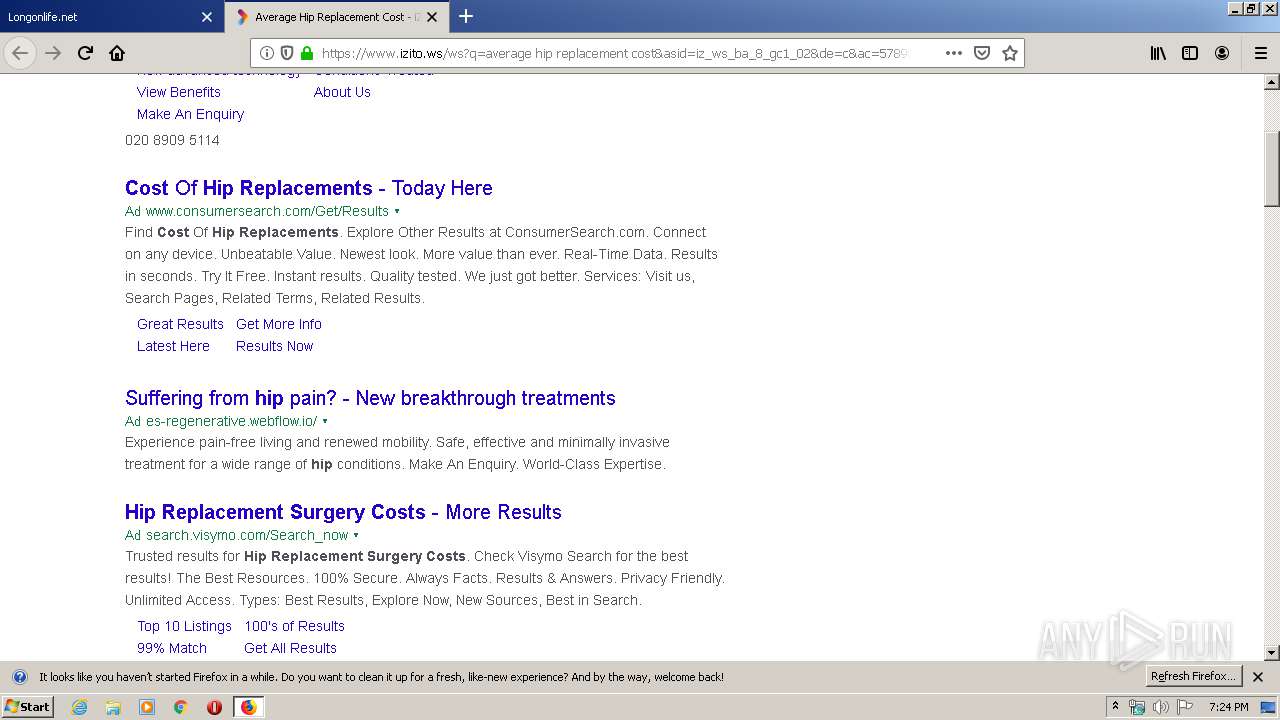Viewport: 1280px width, 720px height.
Task: Open the Firefox hamburger menu
Action: tap(1261, 53)
